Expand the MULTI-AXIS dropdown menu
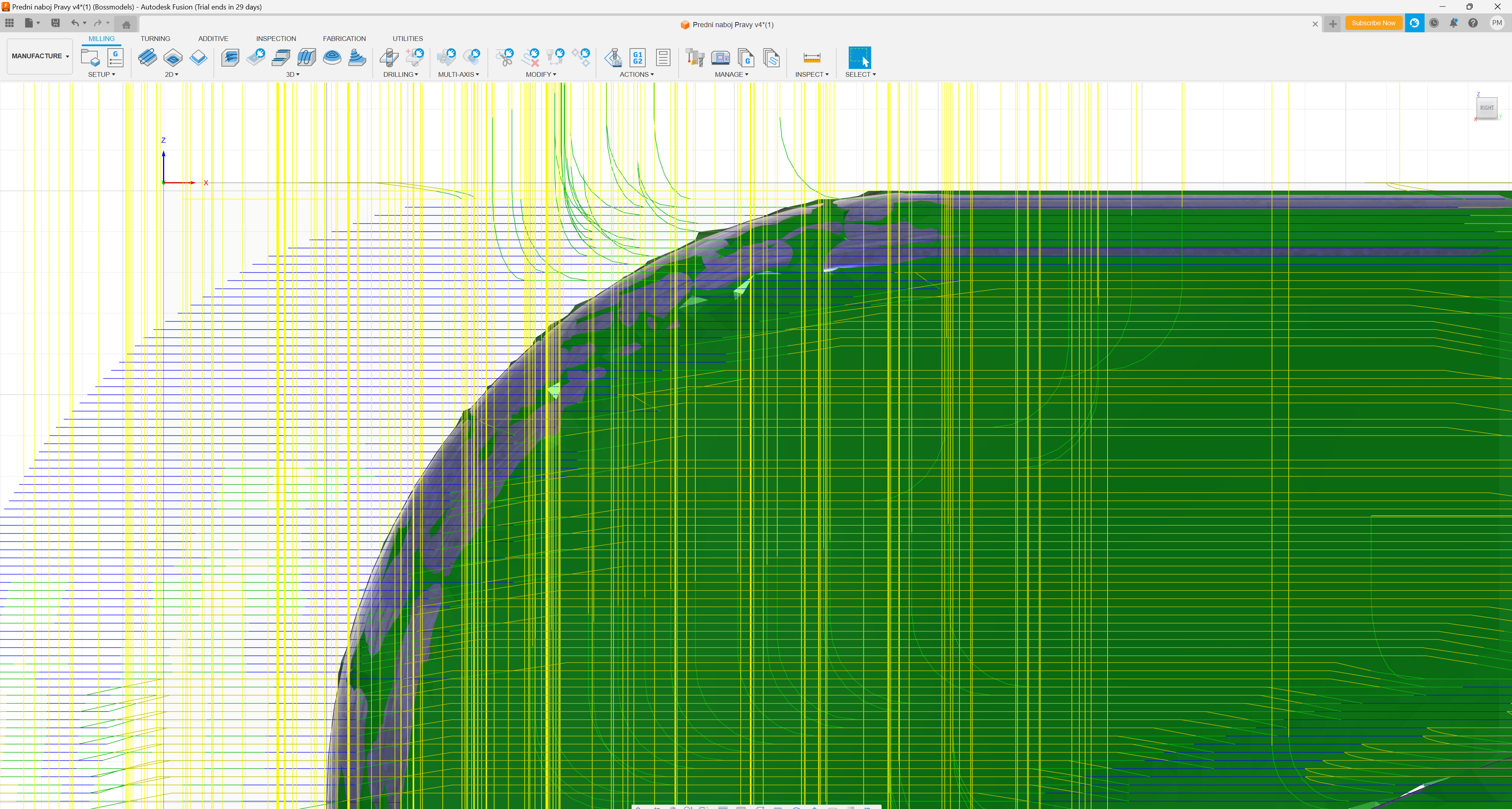The width and height of the screenshot is (1512, 809). pyautogui.click(x=458, y=74)
